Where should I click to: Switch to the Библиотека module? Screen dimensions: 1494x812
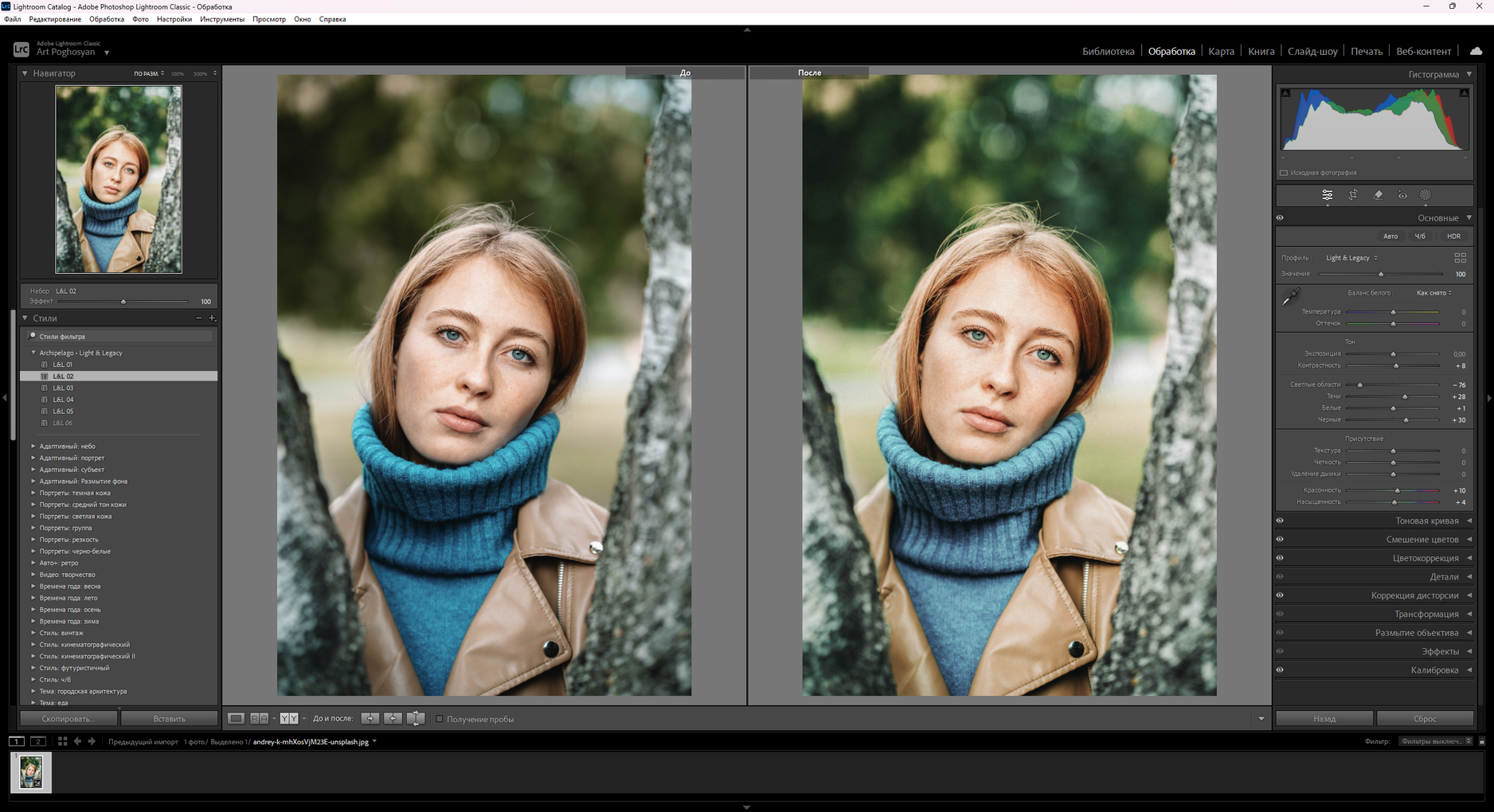1108,52
